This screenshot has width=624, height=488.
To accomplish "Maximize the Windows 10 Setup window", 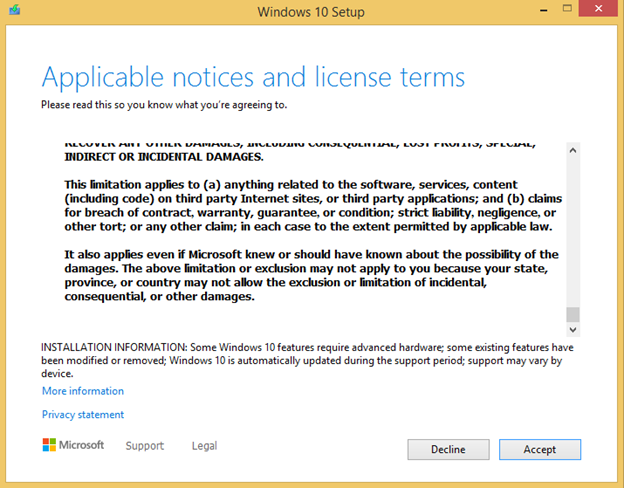I will click(567, 8).
